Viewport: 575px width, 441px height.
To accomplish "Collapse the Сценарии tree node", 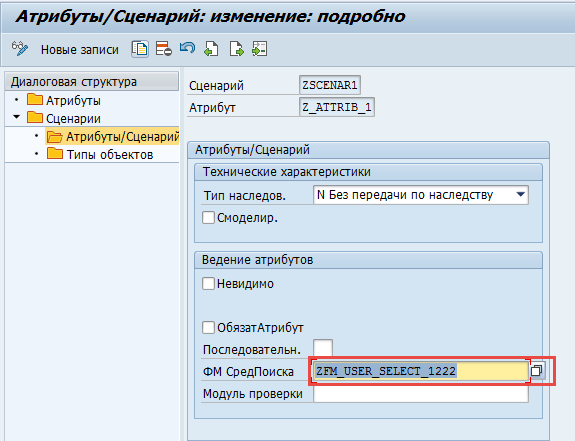I will [17, 117].
